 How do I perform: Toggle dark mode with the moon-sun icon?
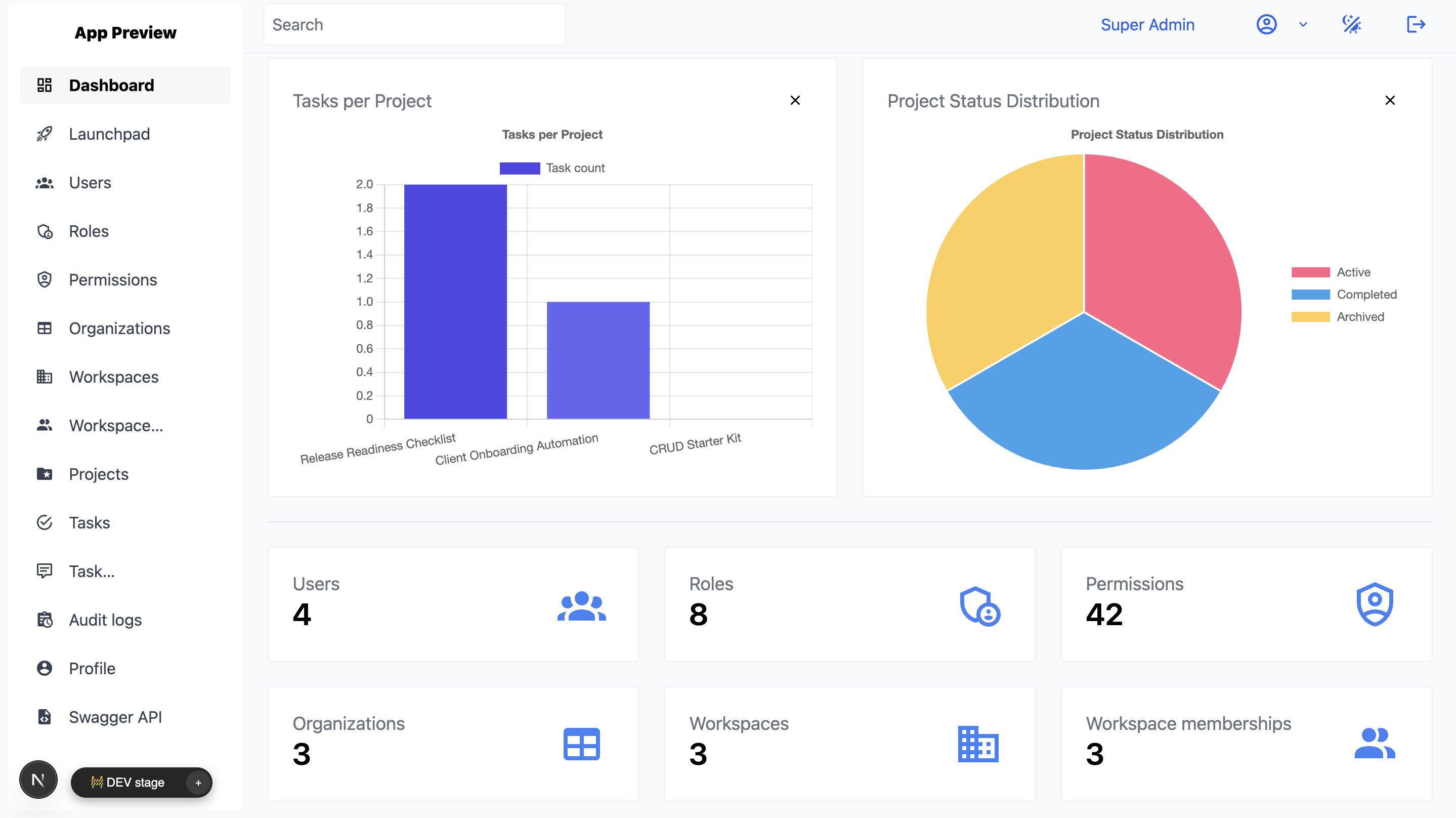(1351, 24)
